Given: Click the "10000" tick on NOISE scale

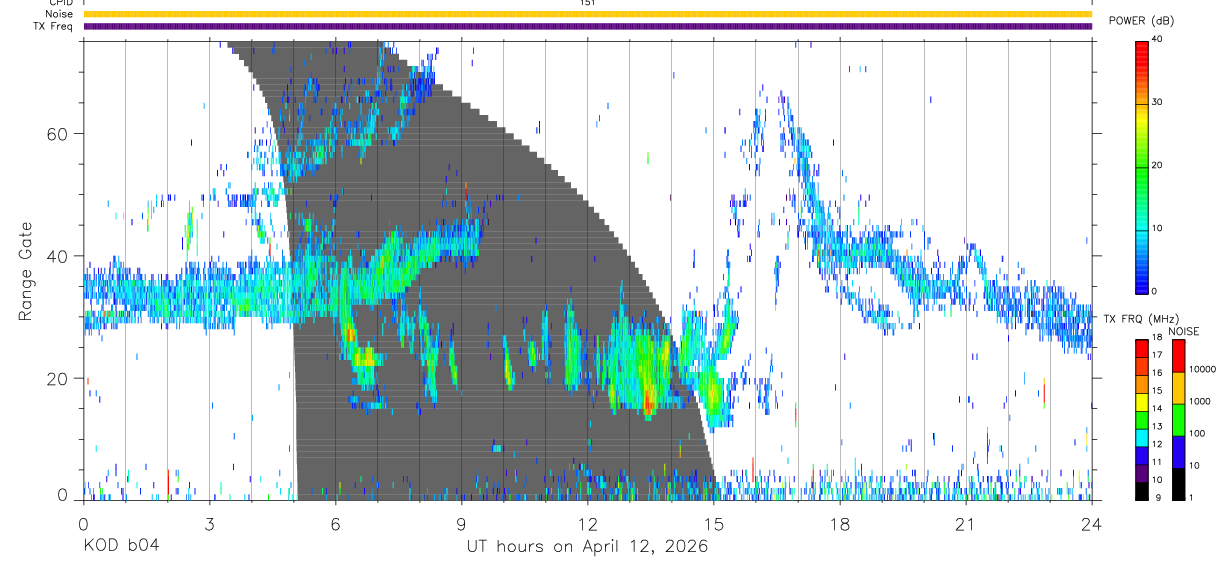Looking at the screenshot, I should 1201,369.
